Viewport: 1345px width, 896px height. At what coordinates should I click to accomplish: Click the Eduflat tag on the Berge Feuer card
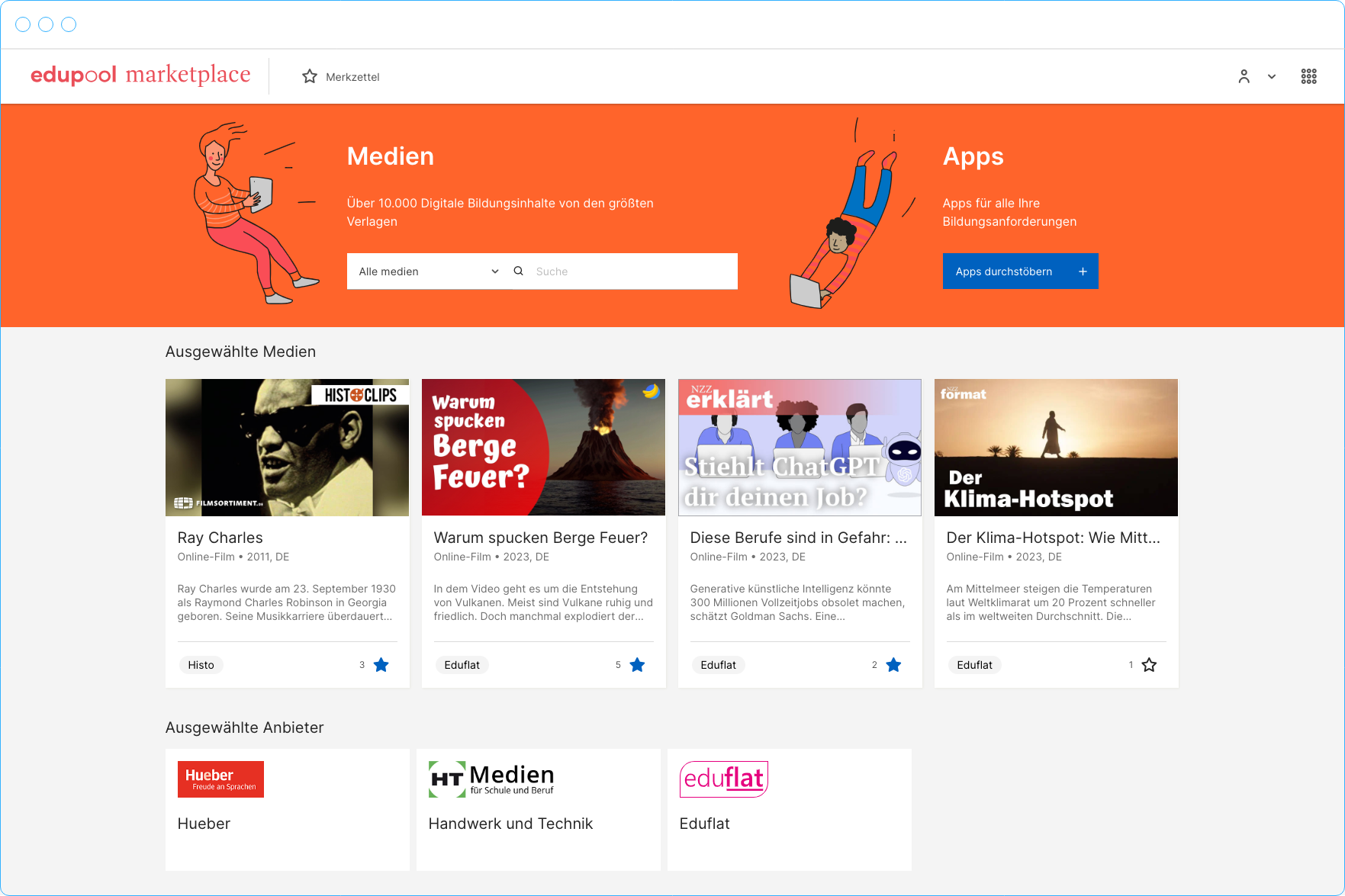click(x=462, y=665)
